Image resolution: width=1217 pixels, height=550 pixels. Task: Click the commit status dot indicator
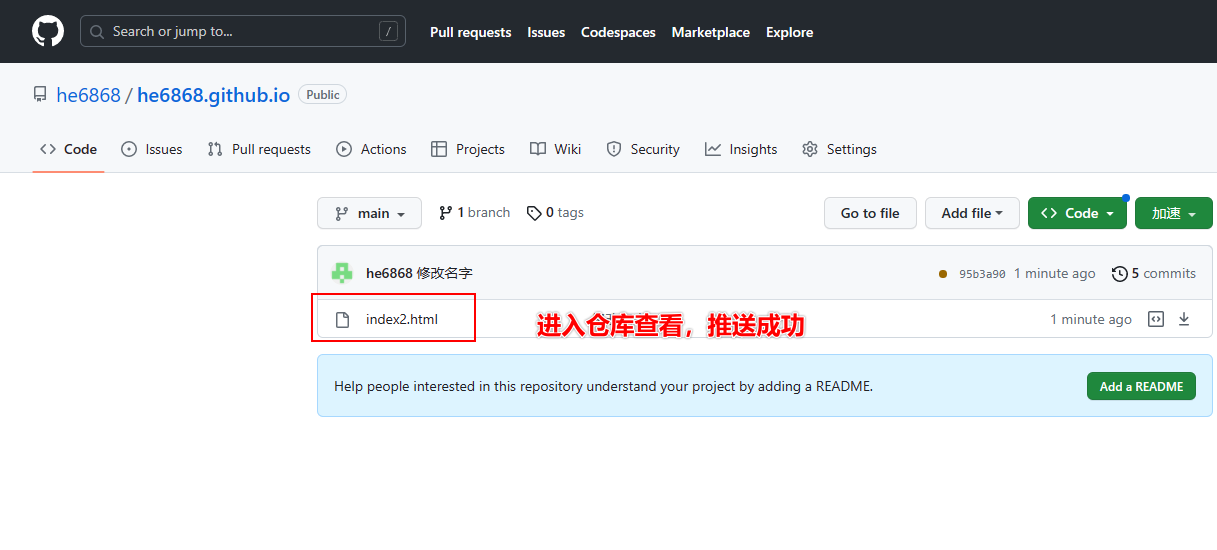click(943, 274)
